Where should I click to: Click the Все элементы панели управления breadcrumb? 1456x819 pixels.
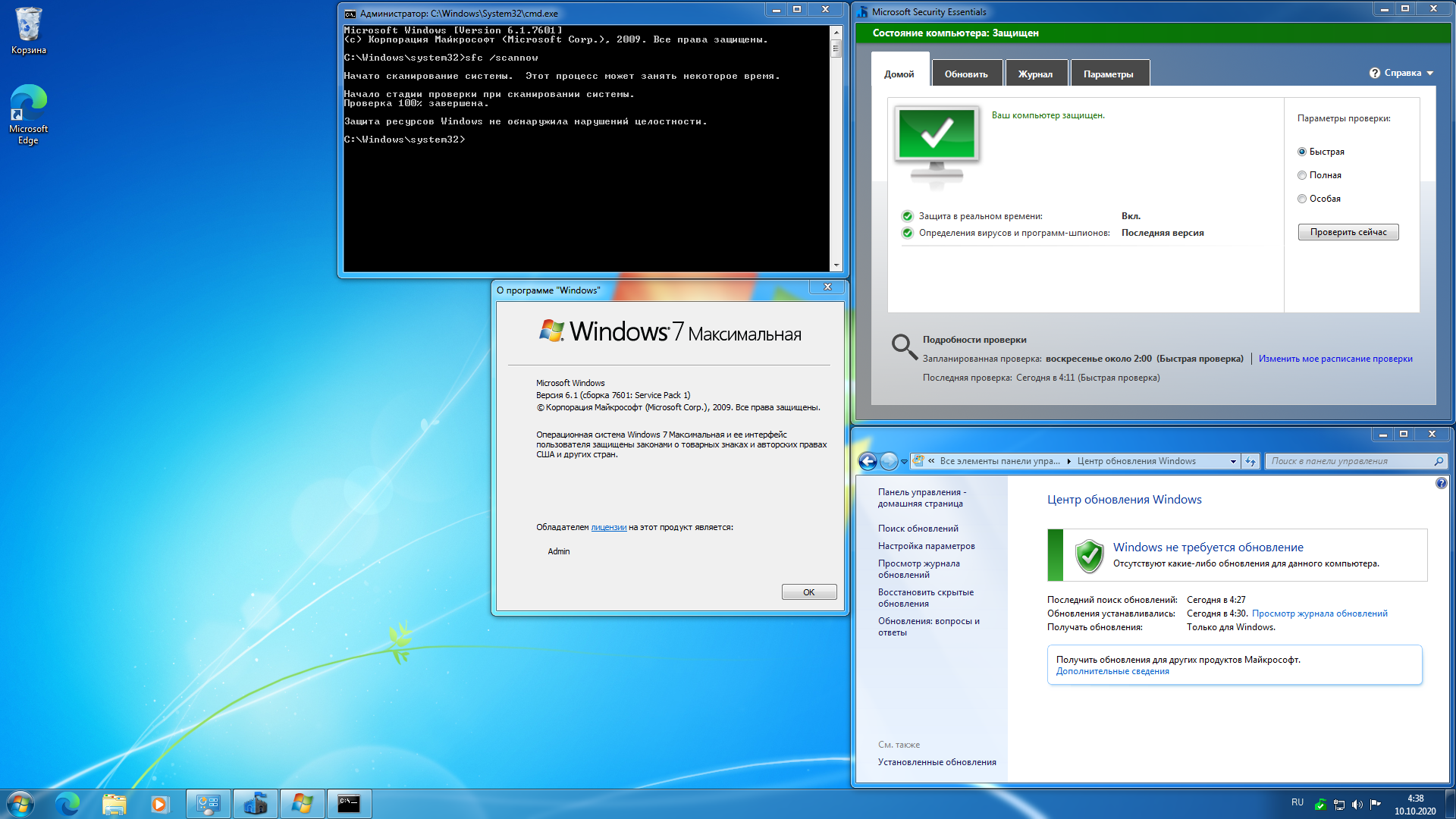(x=999, y=461)
